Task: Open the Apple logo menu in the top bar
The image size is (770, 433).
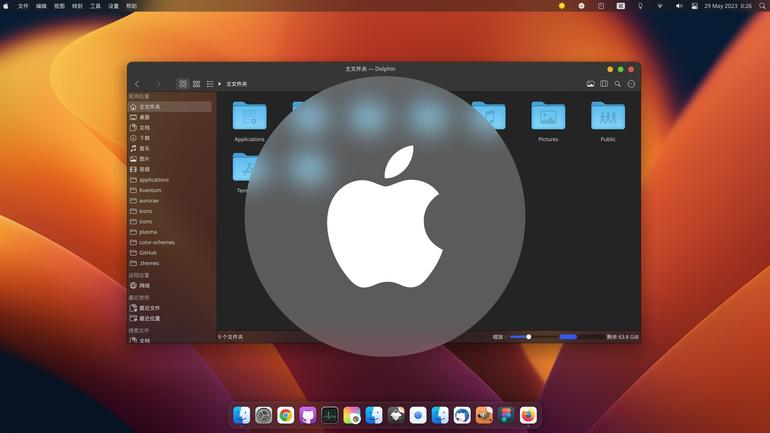Action: click(x=6, y=6)
